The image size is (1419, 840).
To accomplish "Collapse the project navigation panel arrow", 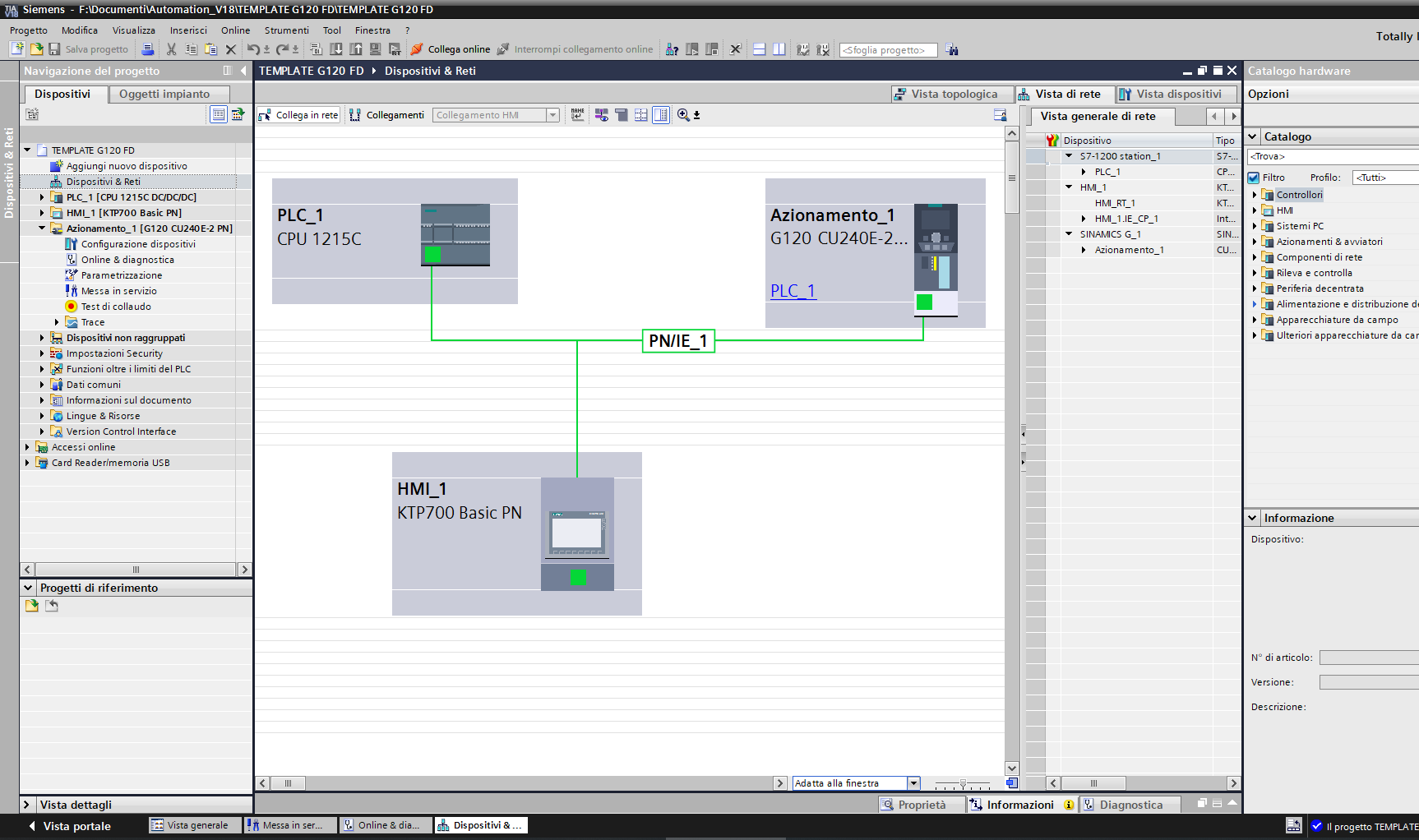I will coord(243,71).
